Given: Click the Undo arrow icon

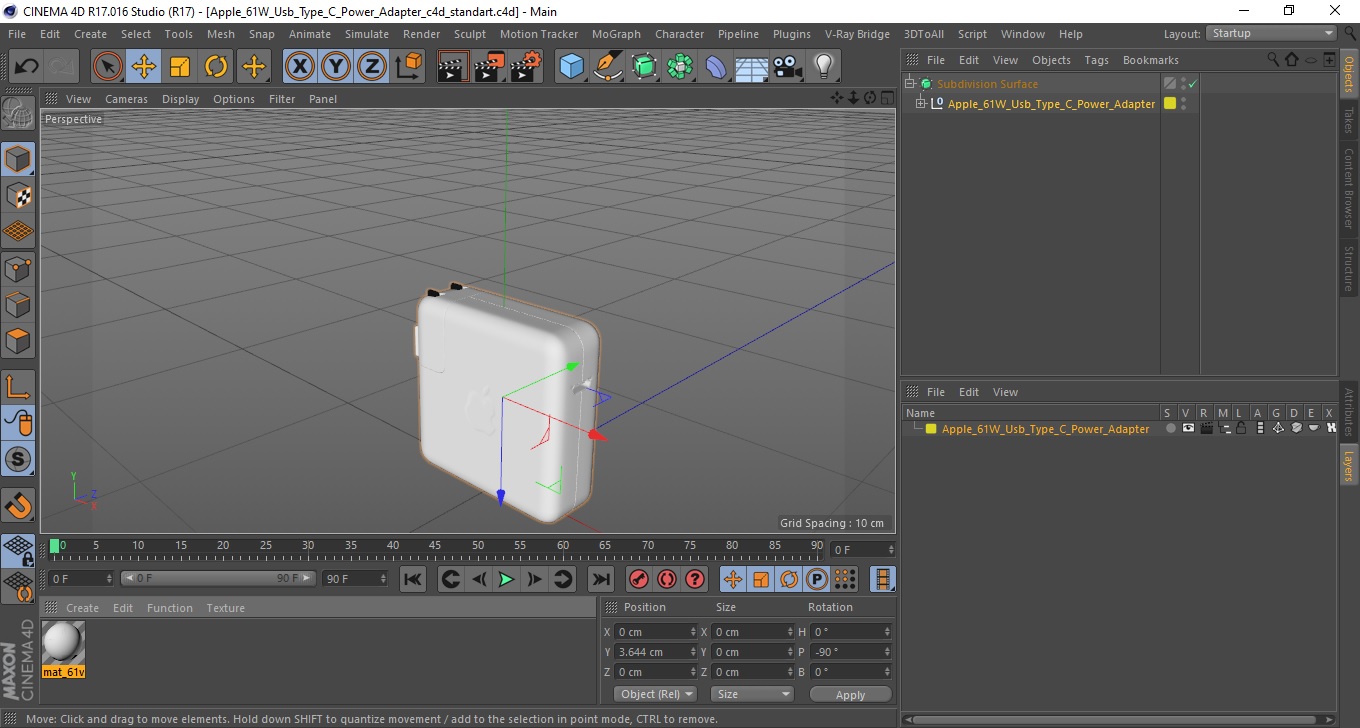Looking at the screenshot, I should click(26, 67).
